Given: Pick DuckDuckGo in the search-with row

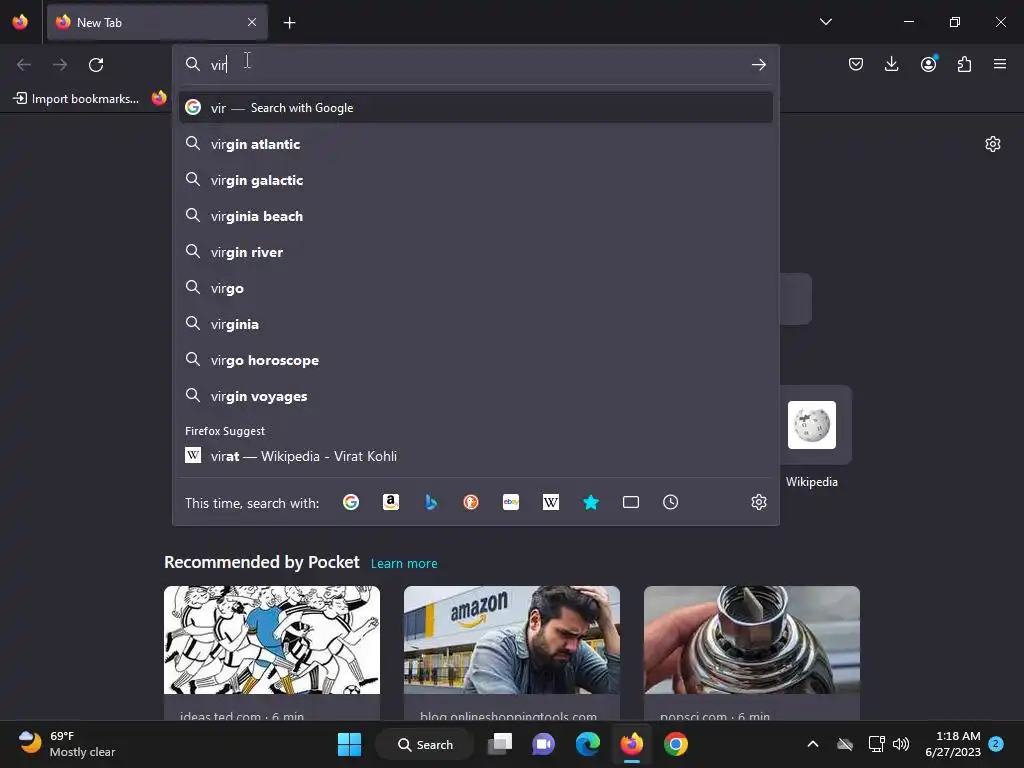Looking at the screenshot, I should [471, 502].
